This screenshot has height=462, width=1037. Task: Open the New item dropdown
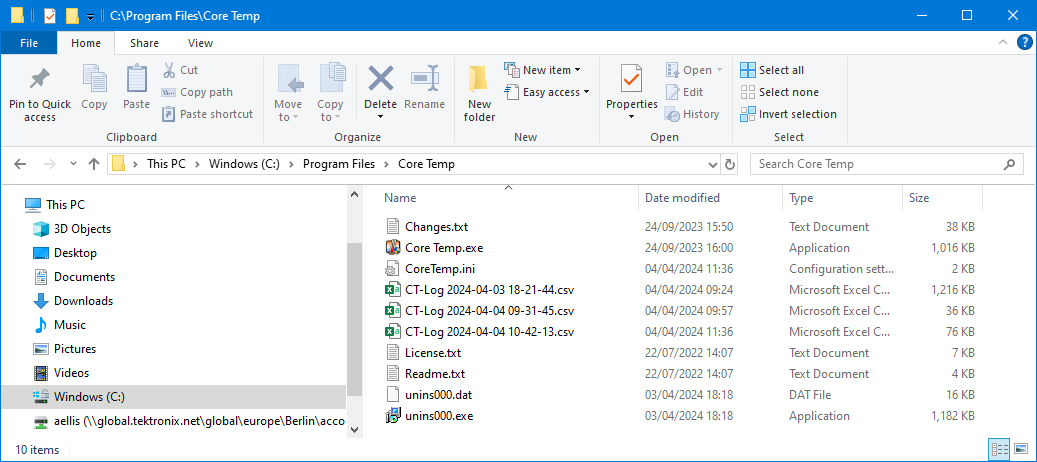pos(542,70)
